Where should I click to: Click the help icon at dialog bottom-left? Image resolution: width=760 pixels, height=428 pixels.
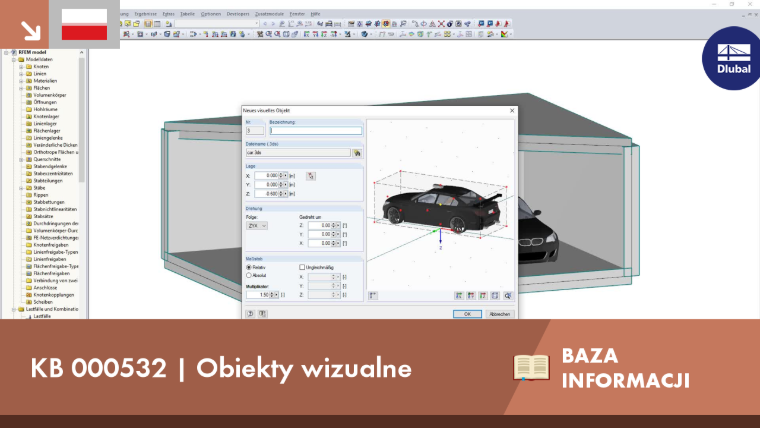[251, 314]
